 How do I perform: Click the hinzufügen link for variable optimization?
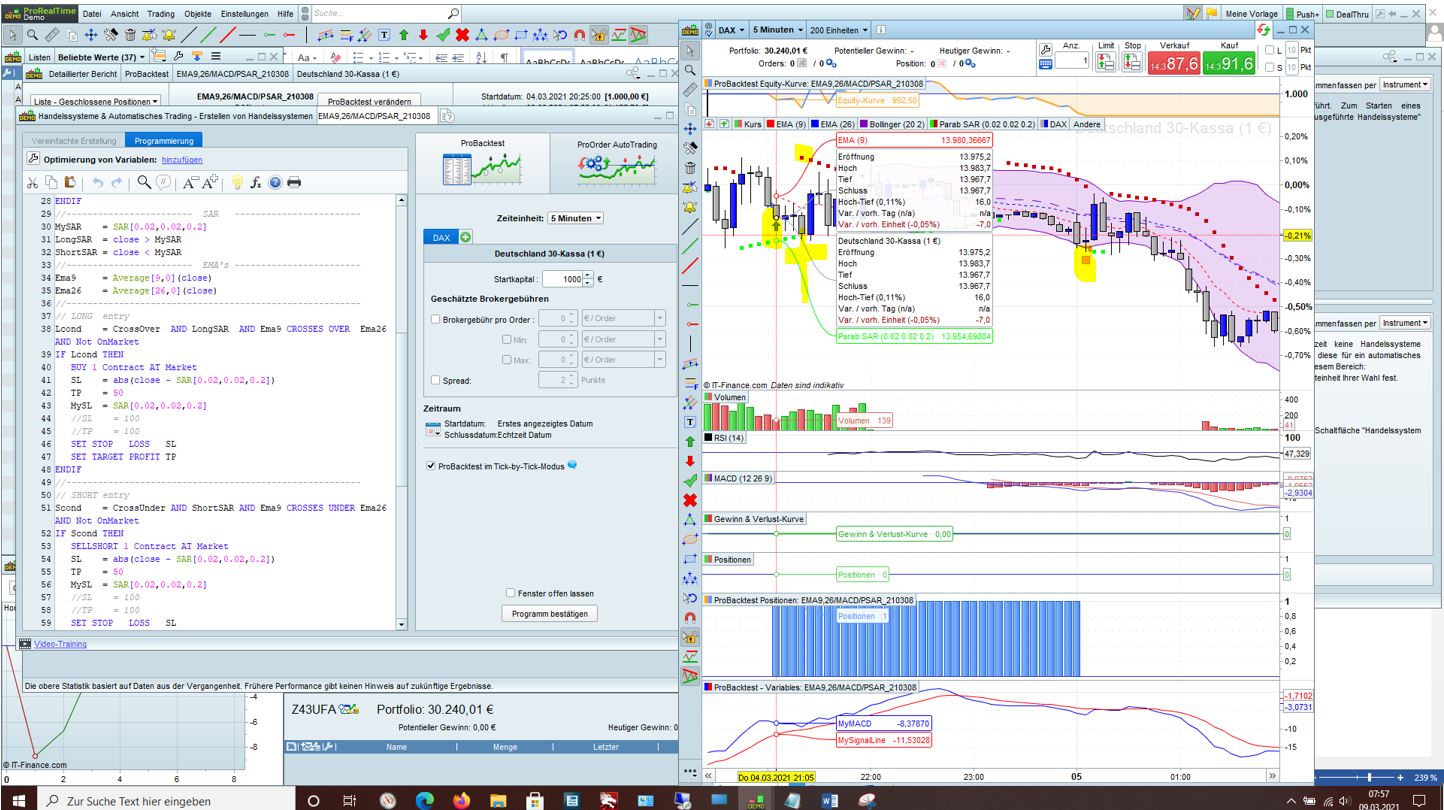(x=182, y=160)
